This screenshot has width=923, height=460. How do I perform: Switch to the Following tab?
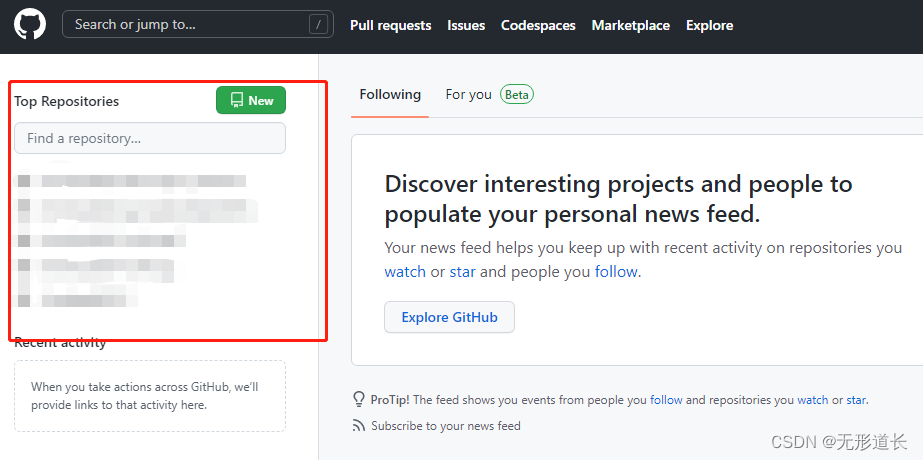coord(390,94)
